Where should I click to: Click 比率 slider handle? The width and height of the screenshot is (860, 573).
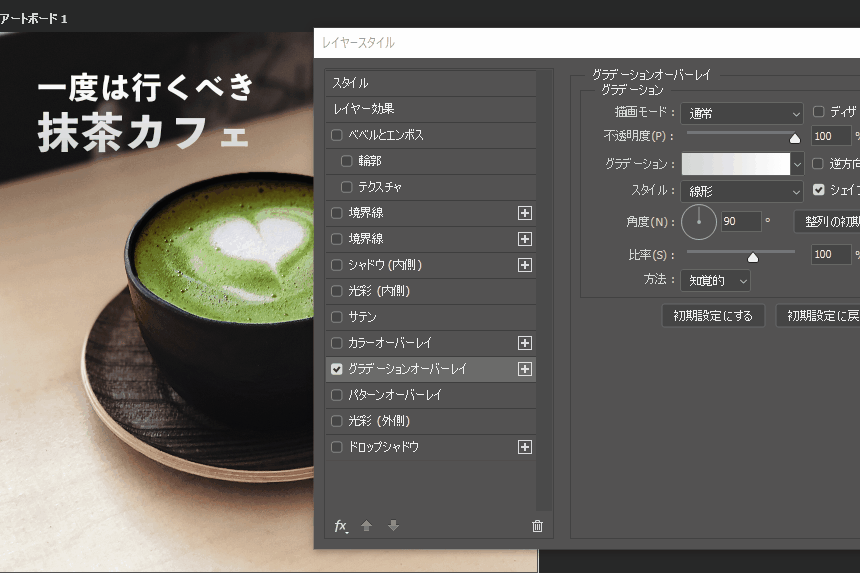coord(753,257)
